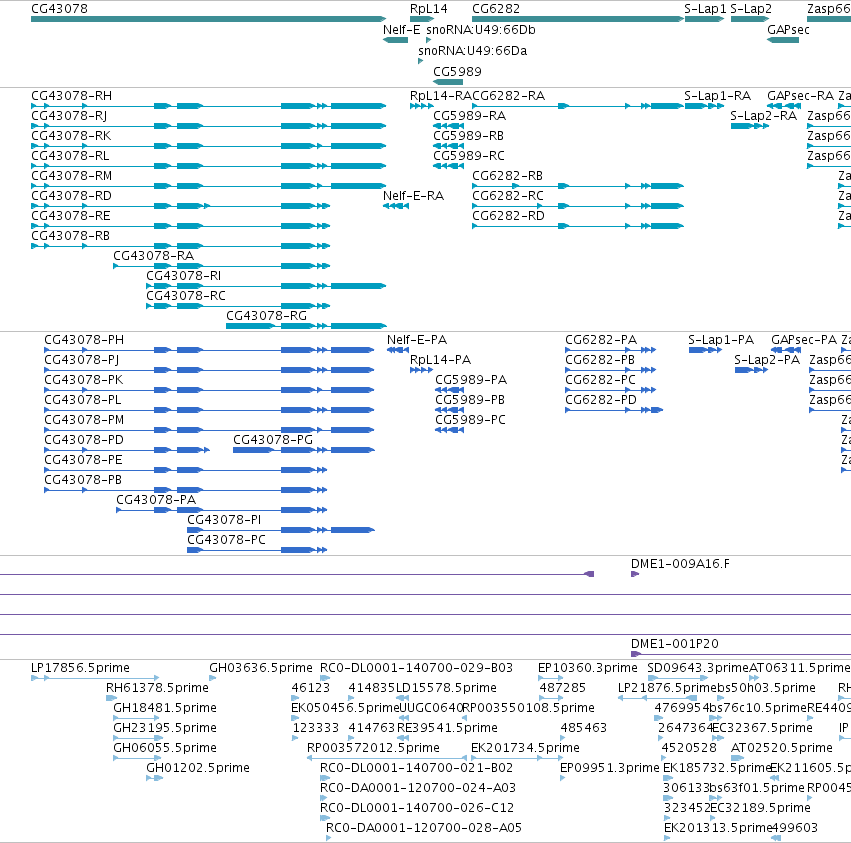
Task: Select the CG5989 gene label
Action: (x=457, y=72)
